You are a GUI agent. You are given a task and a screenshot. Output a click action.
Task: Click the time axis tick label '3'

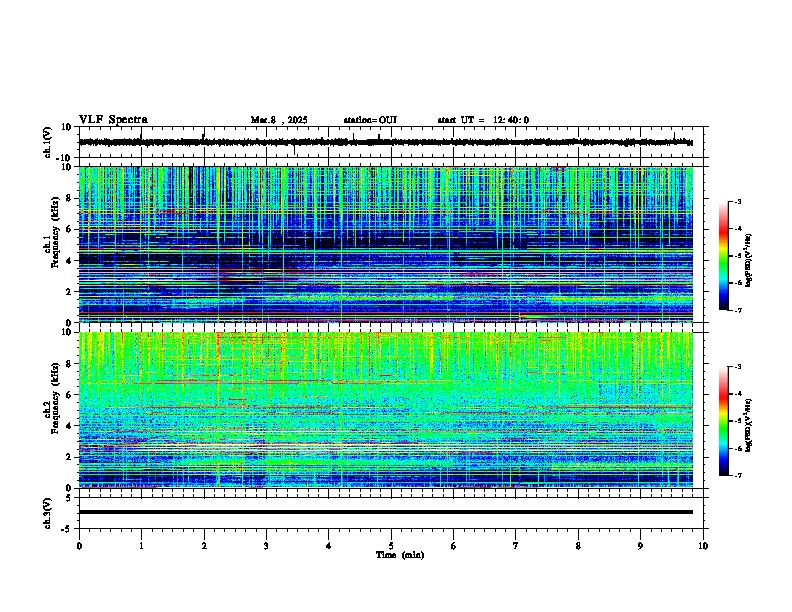click(266, 546)
